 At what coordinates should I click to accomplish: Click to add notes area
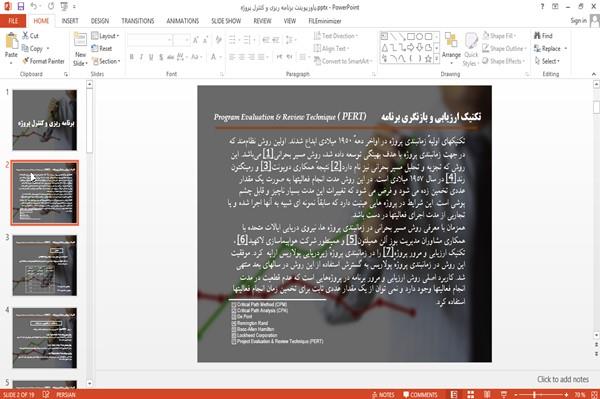563,379
